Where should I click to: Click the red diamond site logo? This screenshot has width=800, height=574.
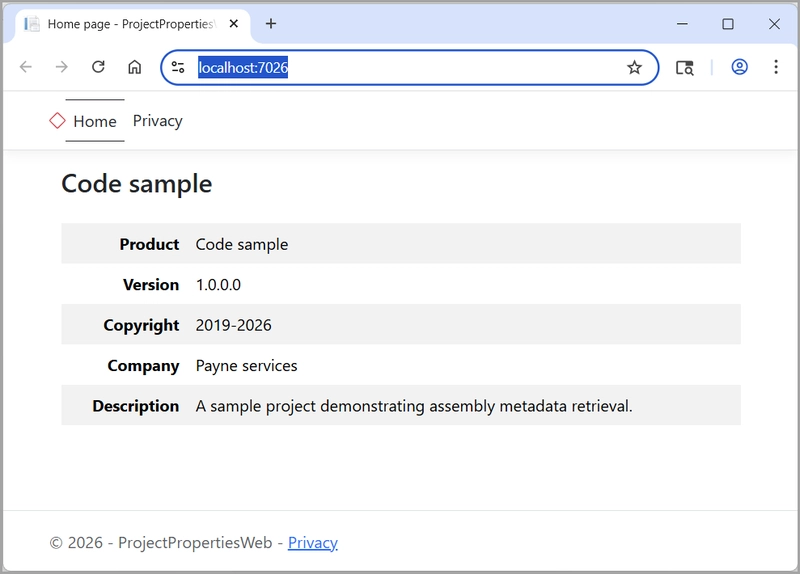point(57,121)
